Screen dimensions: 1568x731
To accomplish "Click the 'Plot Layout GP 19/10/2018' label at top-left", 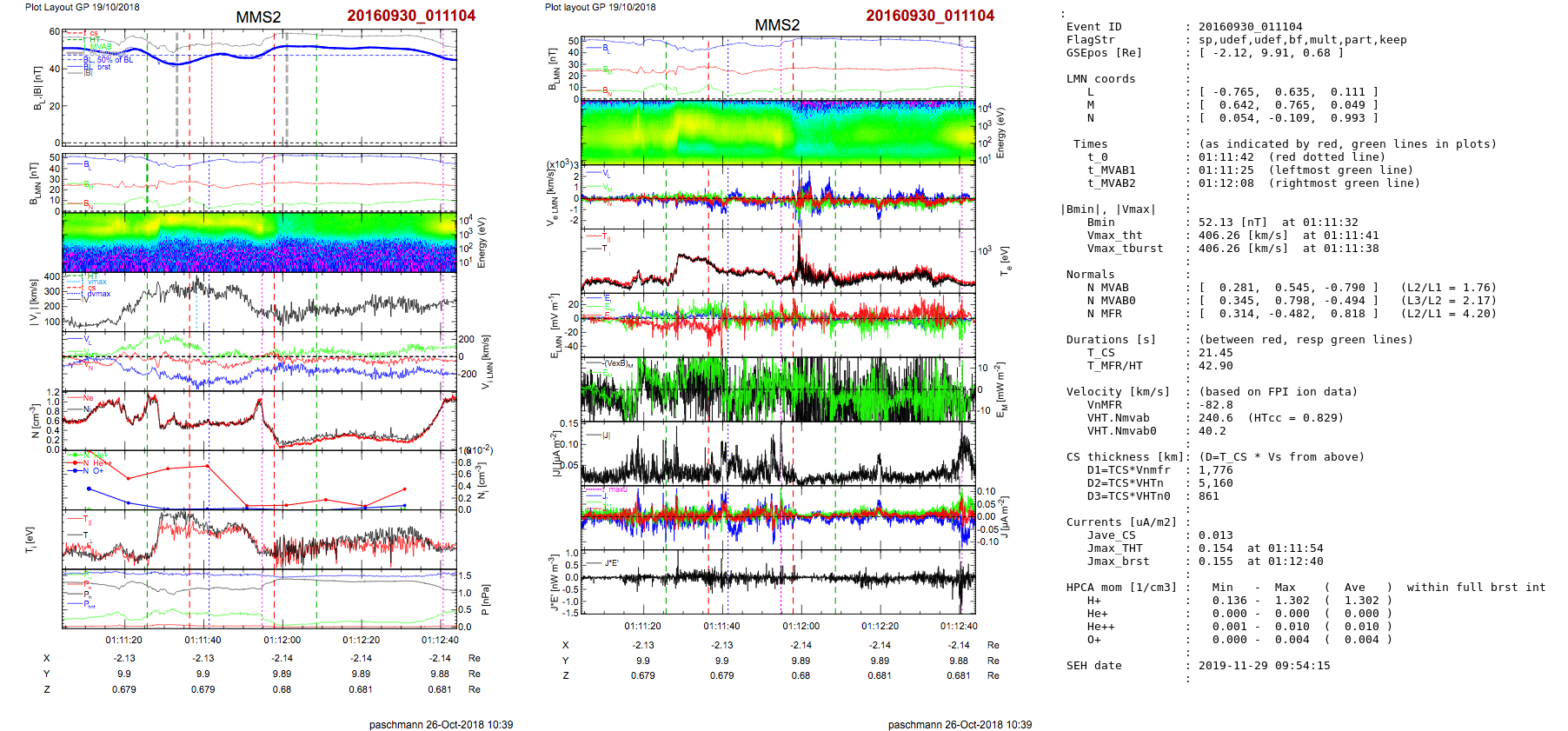I will pos(82,7).
